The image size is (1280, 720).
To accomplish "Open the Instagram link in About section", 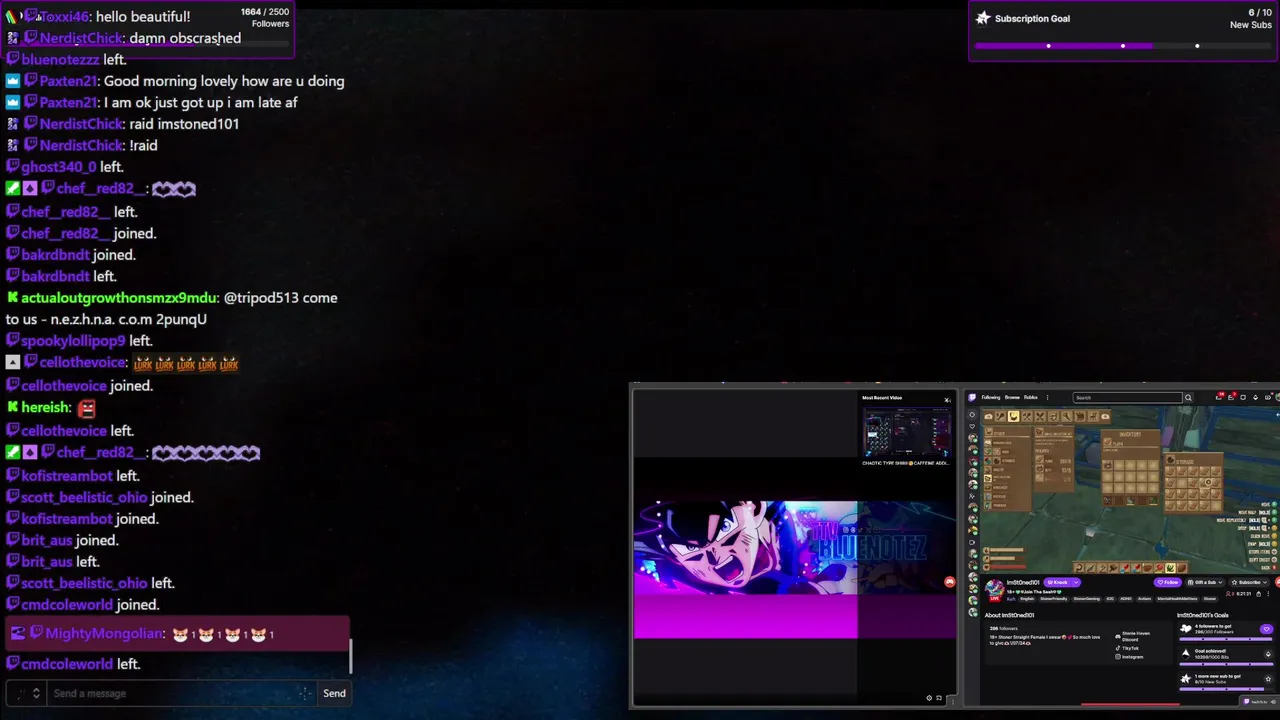I will [x=1129, y=657].
